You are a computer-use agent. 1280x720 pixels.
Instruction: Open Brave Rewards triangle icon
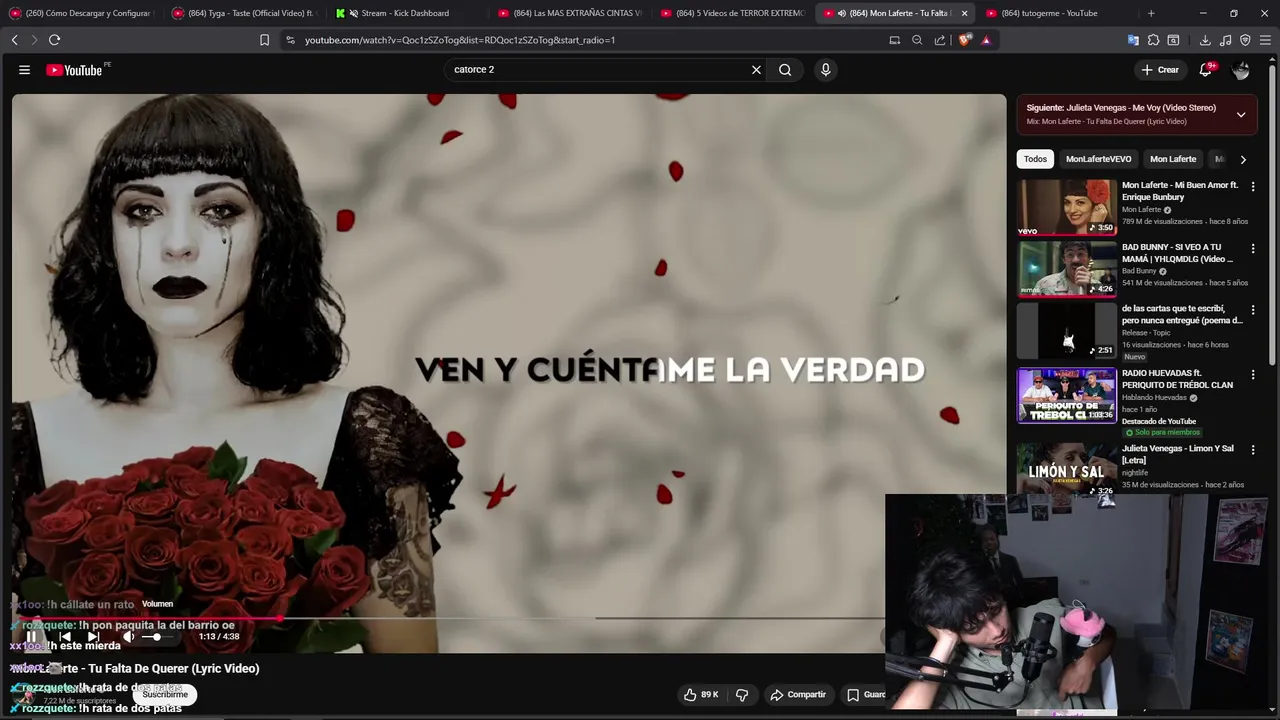(x=986, y=40)
